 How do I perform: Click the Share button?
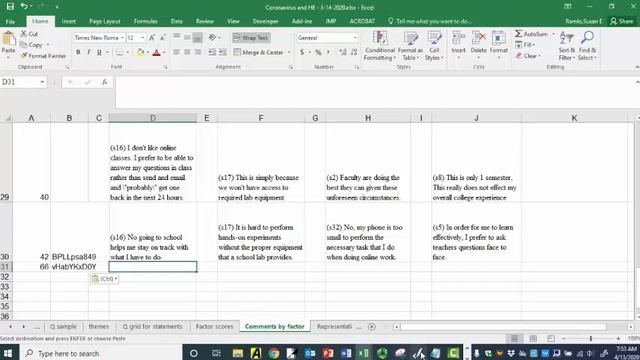point(622,21)
